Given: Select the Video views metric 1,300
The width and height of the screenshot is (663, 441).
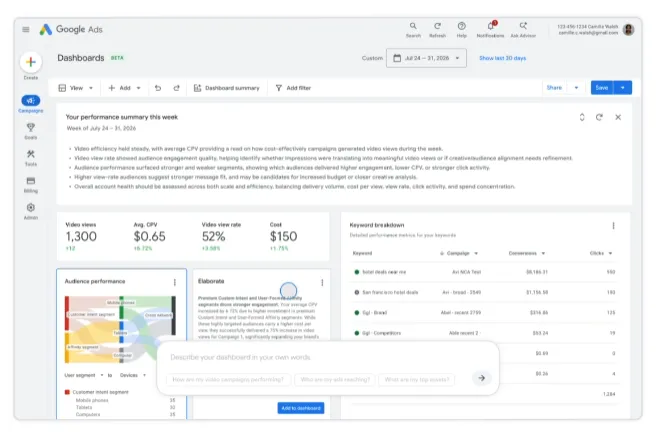Looking at the screenshot, I should pos(81,236).
